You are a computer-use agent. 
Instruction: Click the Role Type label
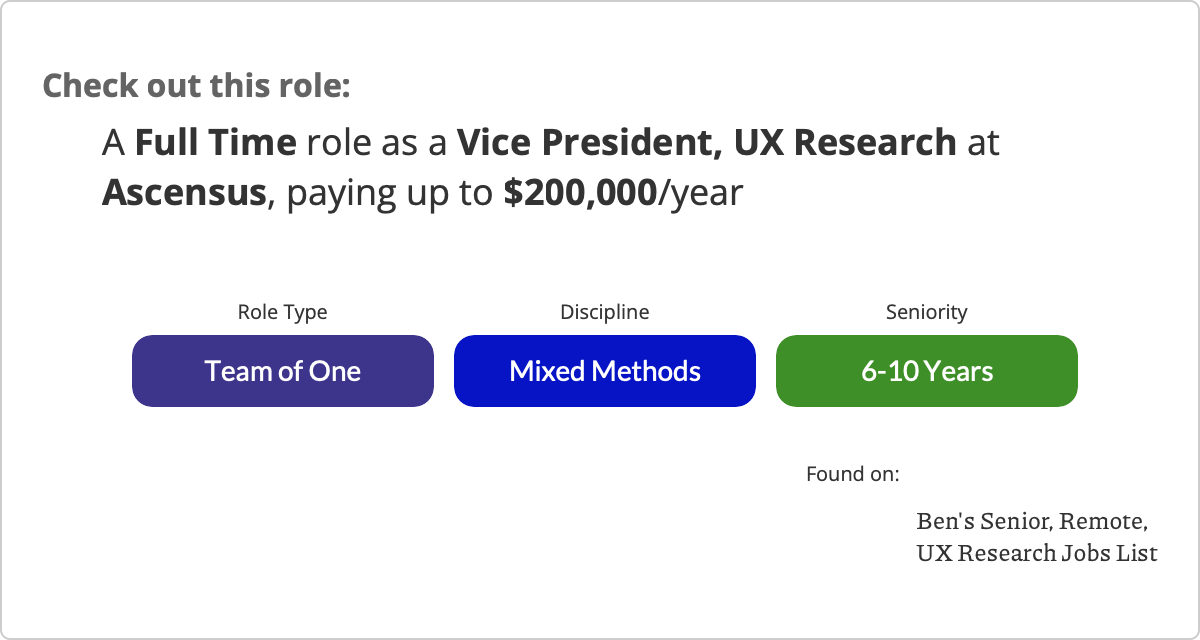pyautogui.click(x=282, y=312)
